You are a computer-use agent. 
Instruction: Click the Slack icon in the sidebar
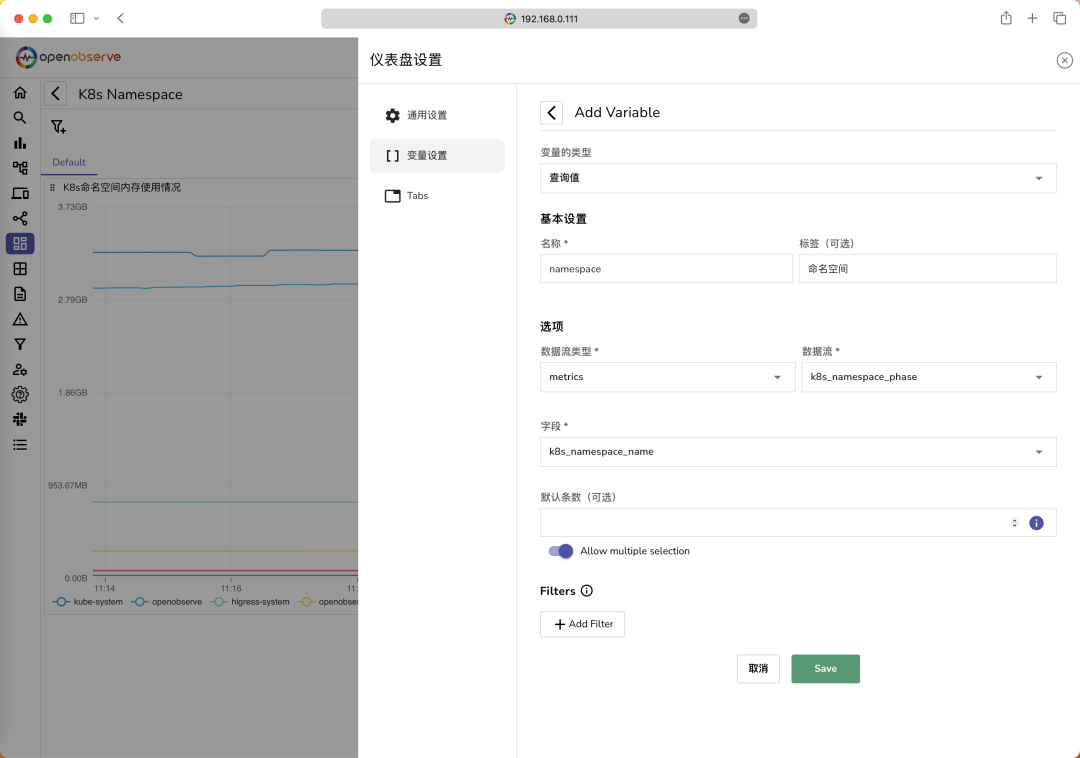click(x=20, y=419)
